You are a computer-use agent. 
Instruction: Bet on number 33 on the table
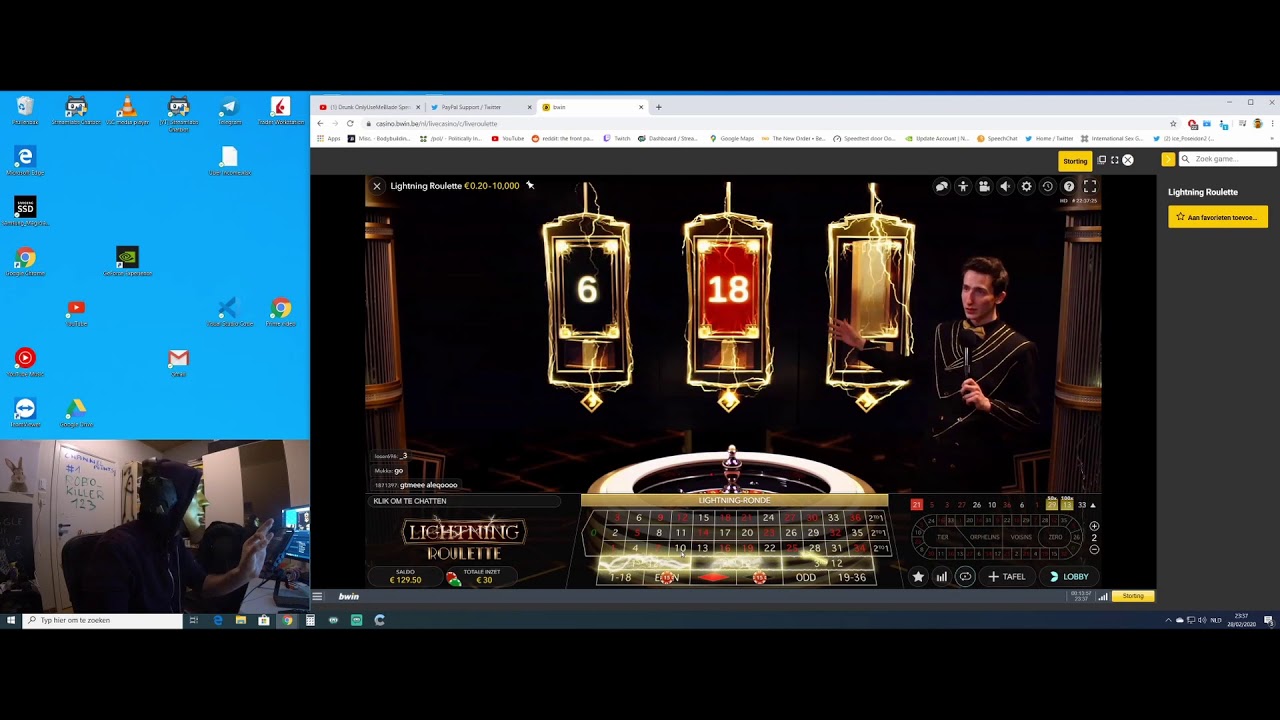click(833, 518)
